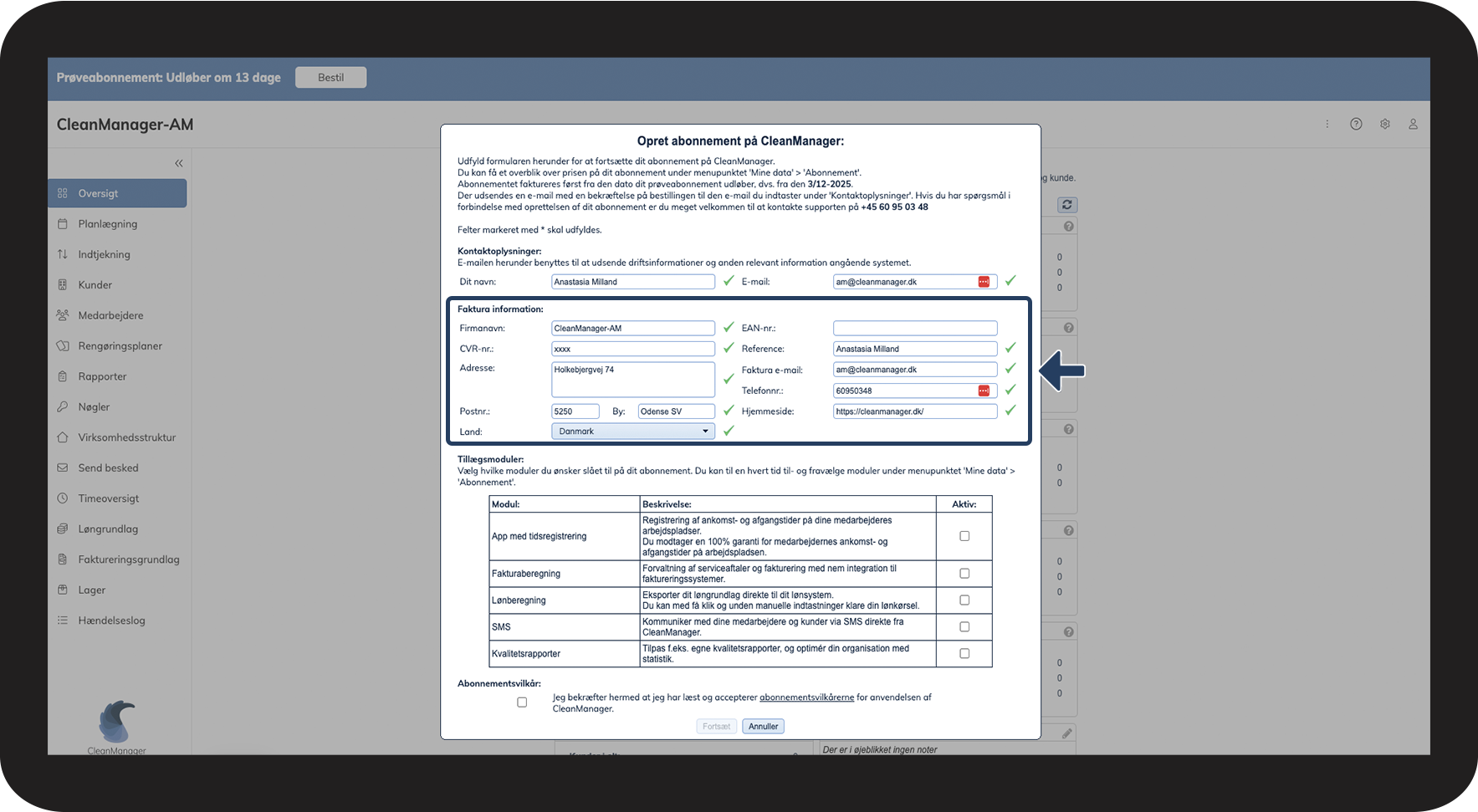The width and height of the screenshot is (1478, 812).
Task: Click the Virksomhedsstruktur house icon
Action: click(x=62, y=437)
